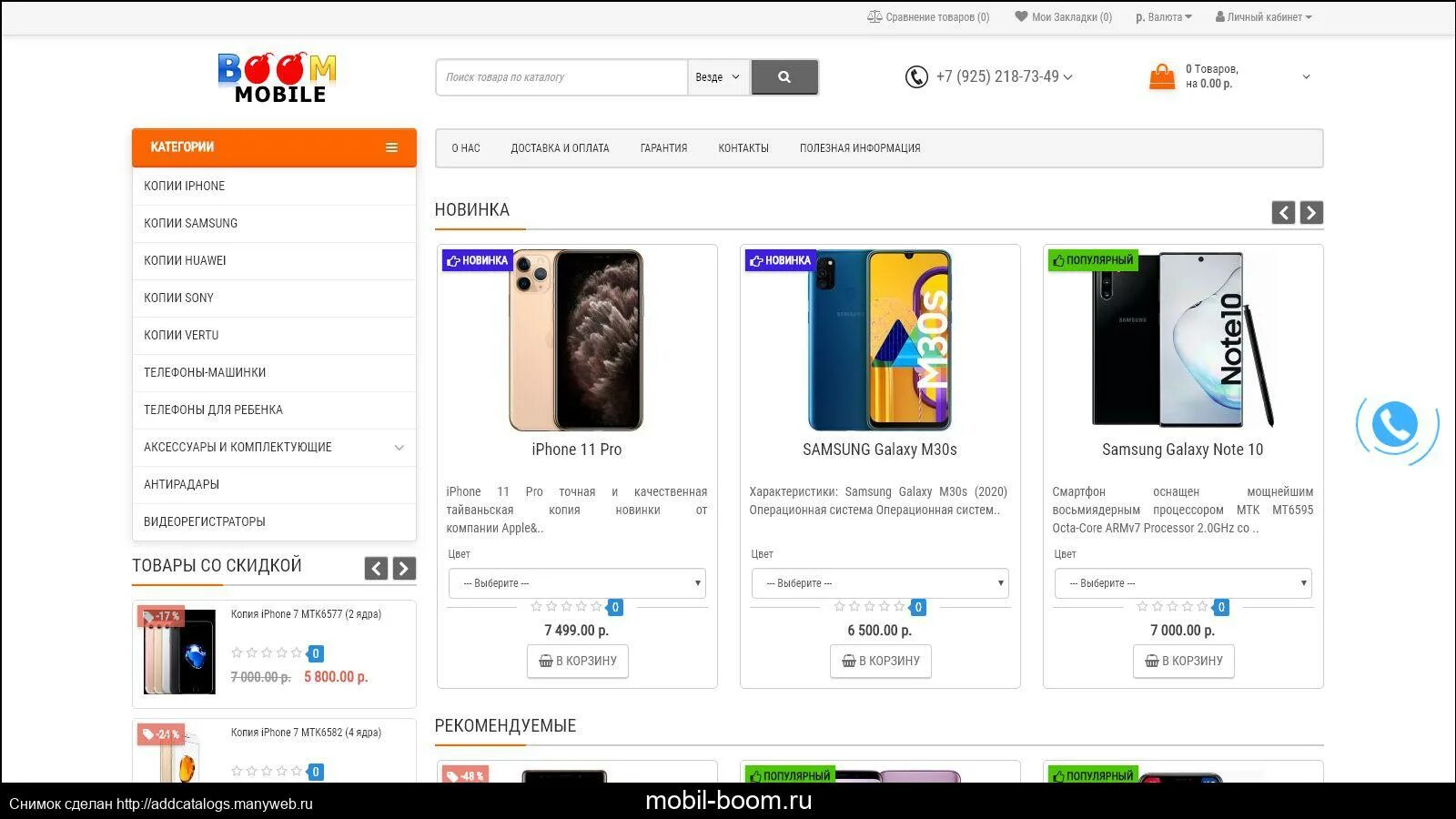Click the Boom Mobile logo
The image size is (1456, 819).
click(x=277, y=77)
